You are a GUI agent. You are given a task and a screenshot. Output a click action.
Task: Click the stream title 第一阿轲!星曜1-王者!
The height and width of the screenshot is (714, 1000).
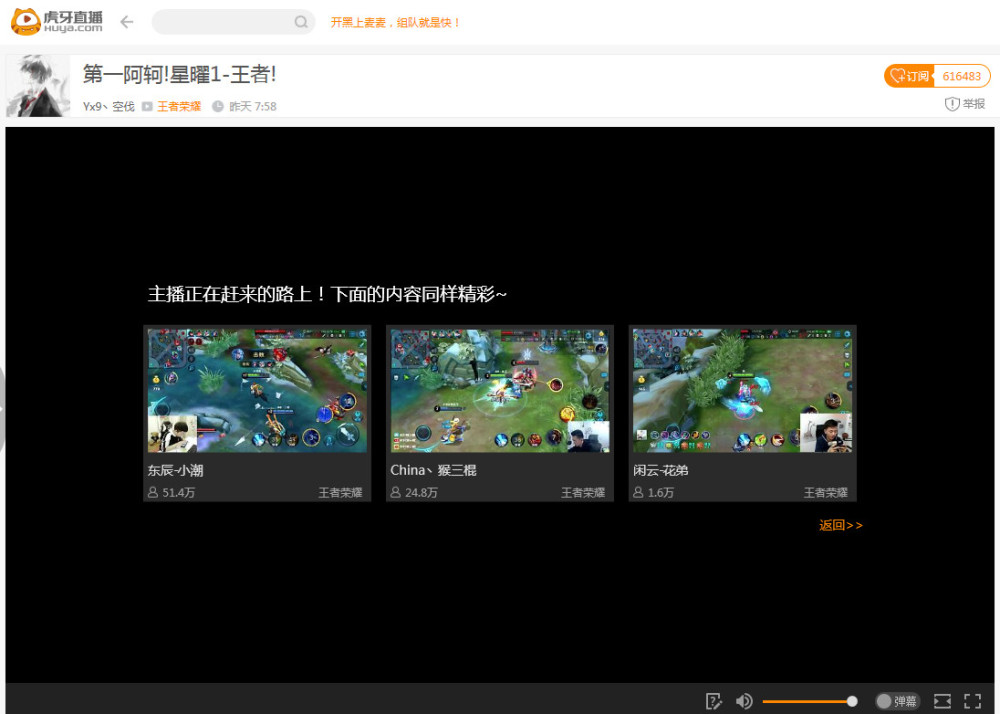[x=179, y=75]
